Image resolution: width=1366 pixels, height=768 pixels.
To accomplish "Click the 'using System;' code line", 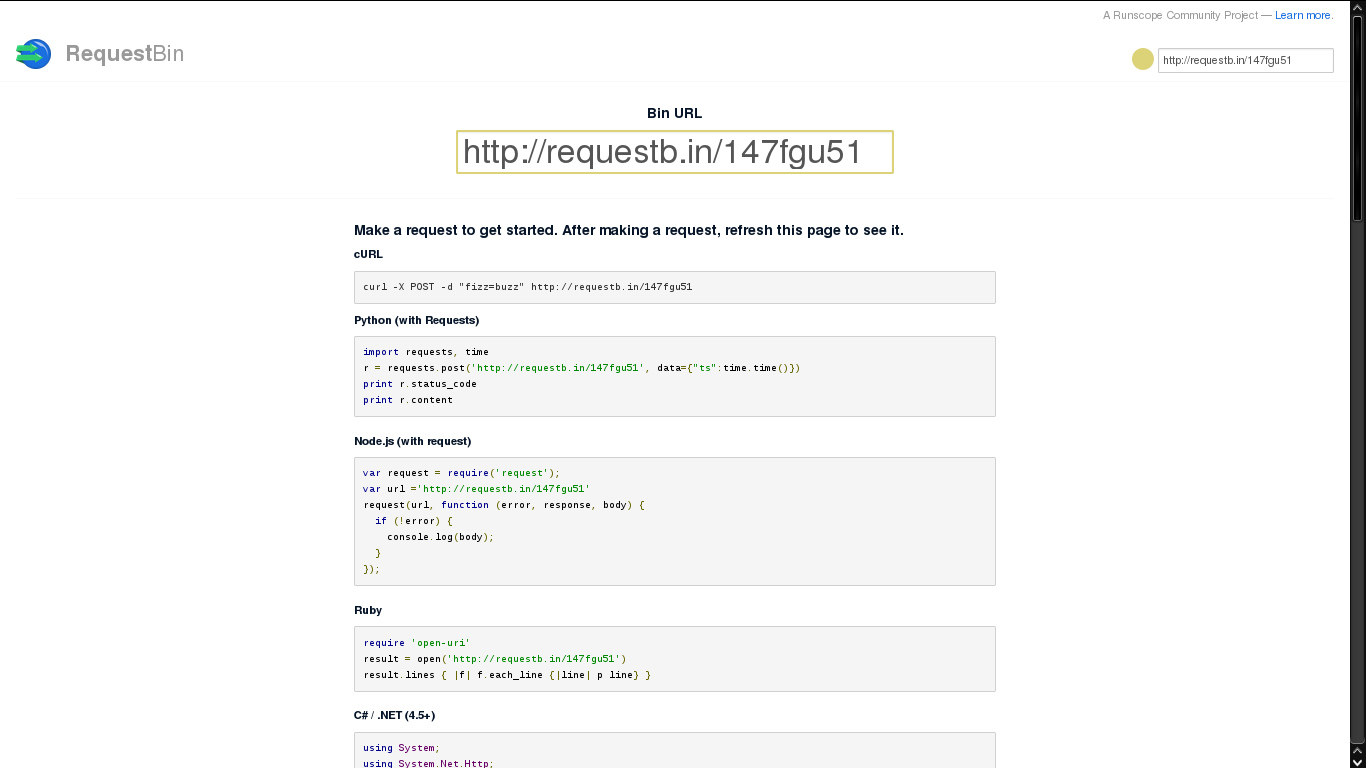I will (x=401, y=748).
